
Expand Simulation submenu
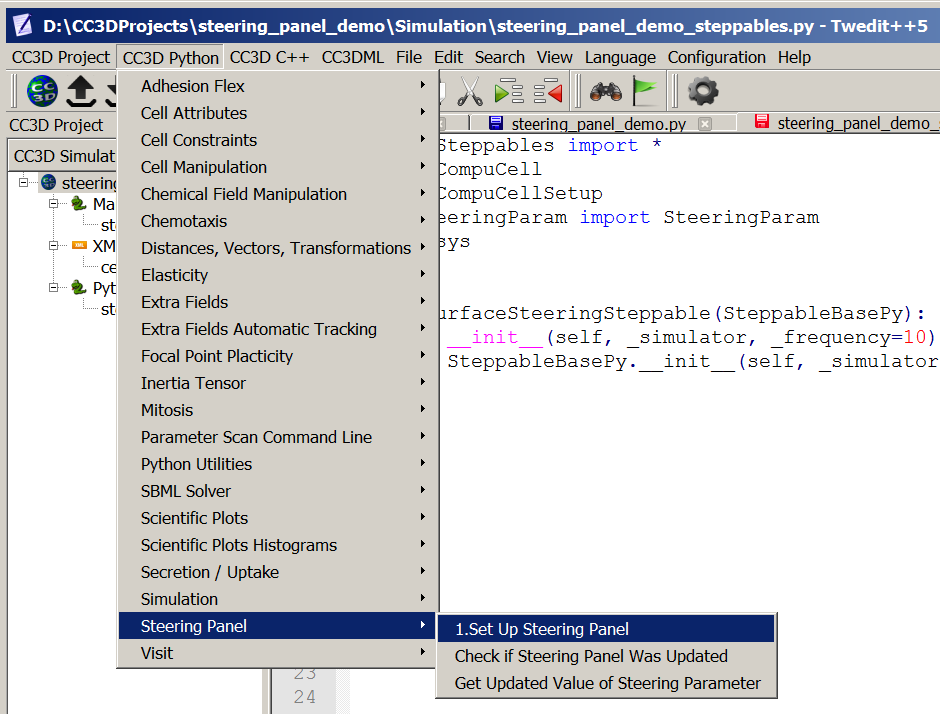tap(278, 598)
